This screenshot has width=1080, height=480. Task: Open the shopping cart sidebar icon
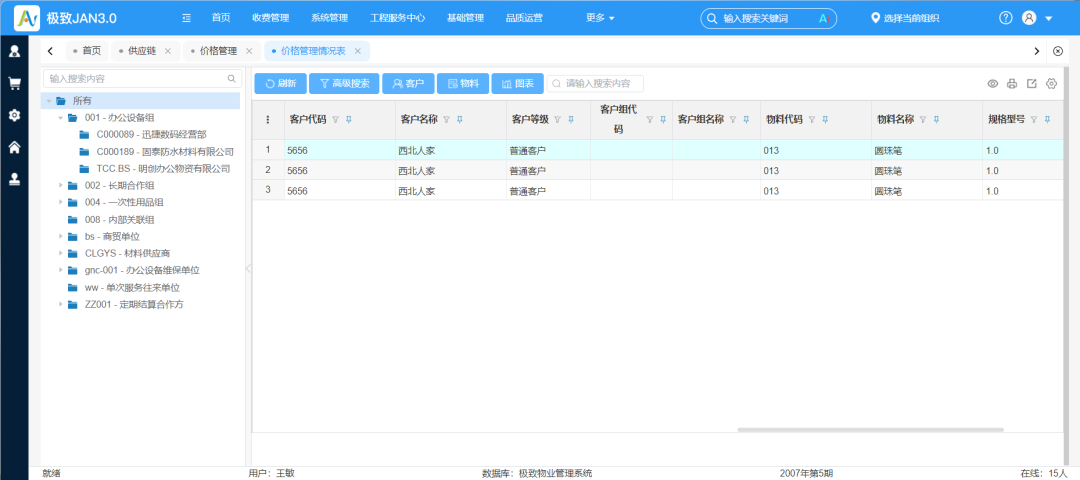point(14,83)
